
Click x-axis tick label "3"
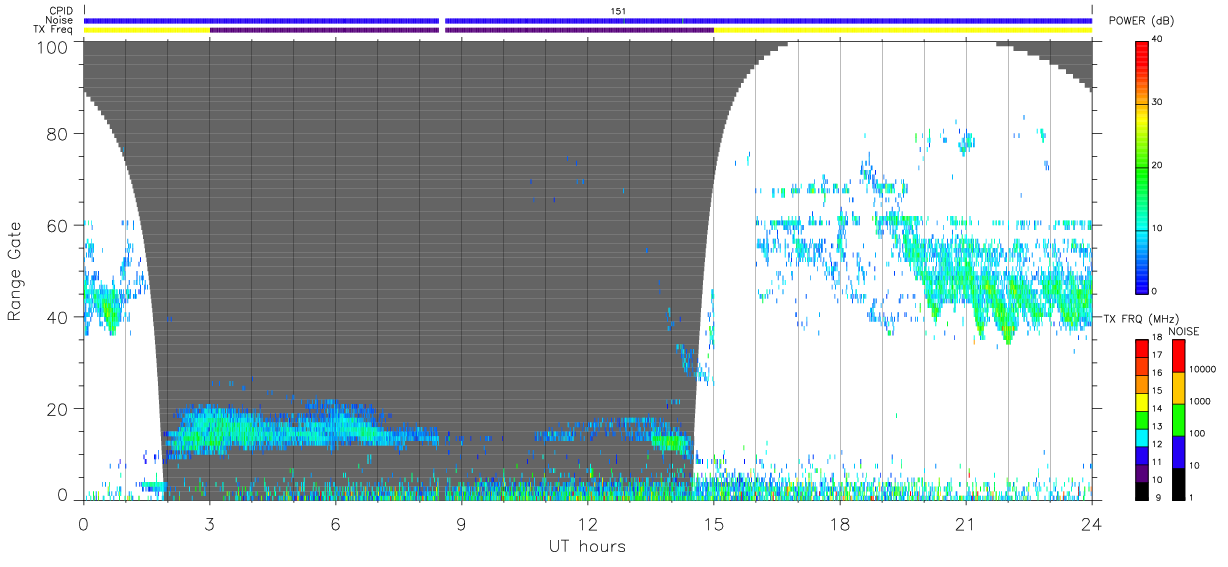(x=209, y=523)
